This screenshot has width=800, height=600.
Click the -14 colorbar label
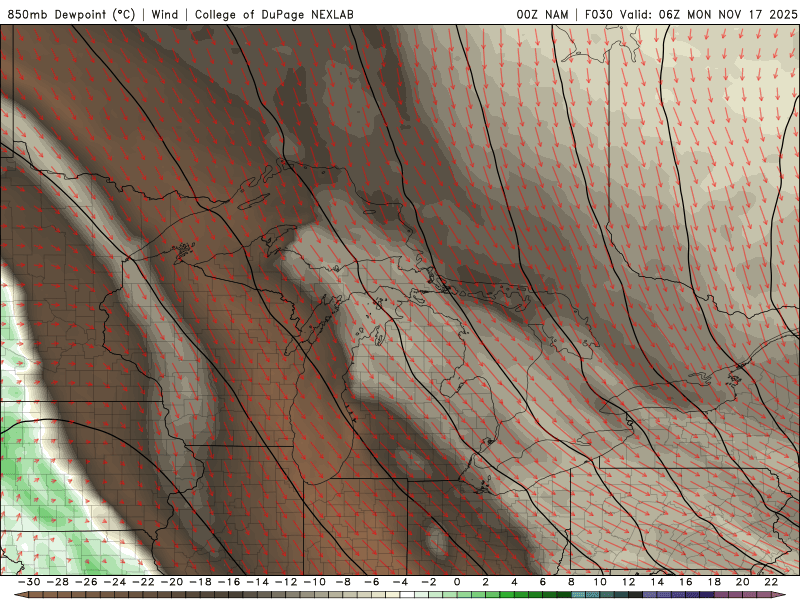coord(257,582)
